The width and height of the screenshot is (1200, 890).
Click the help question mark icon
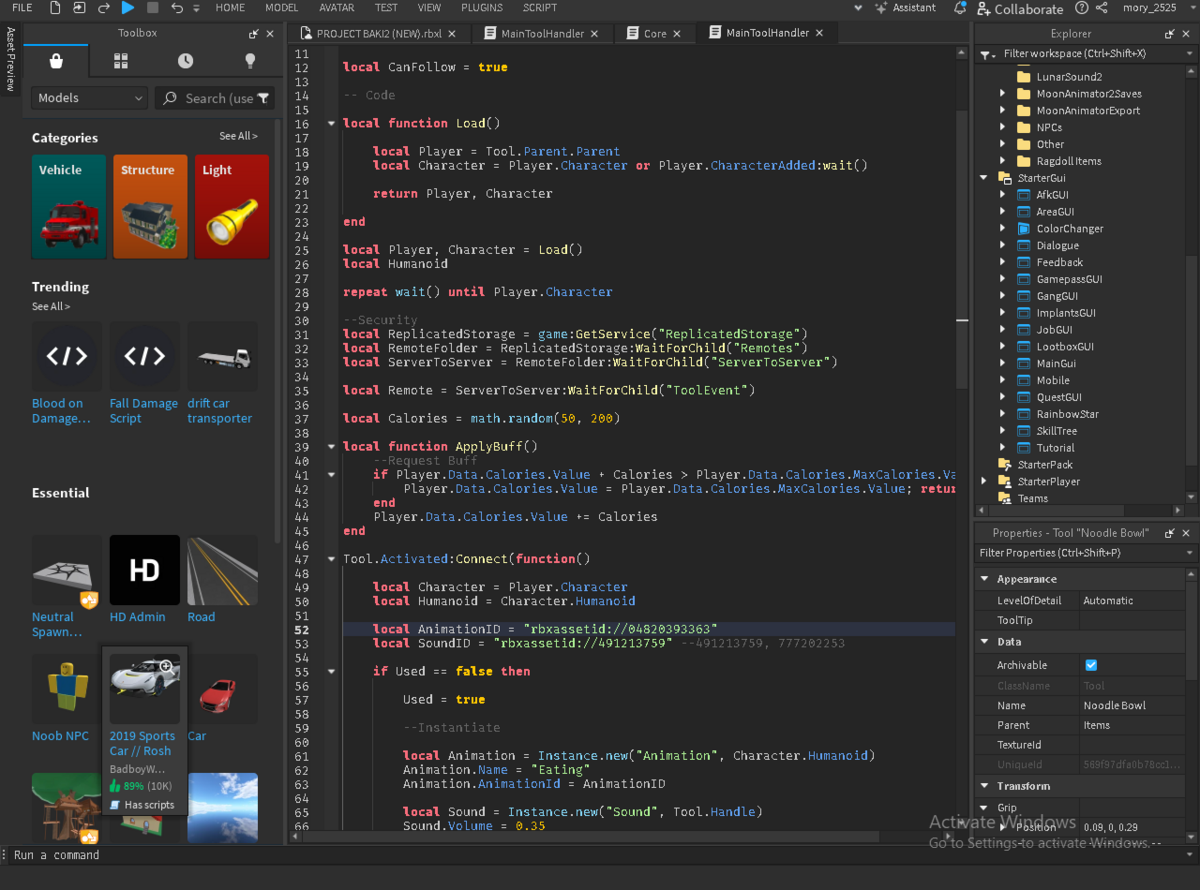pyautogui.click(x=1082, y=8)
